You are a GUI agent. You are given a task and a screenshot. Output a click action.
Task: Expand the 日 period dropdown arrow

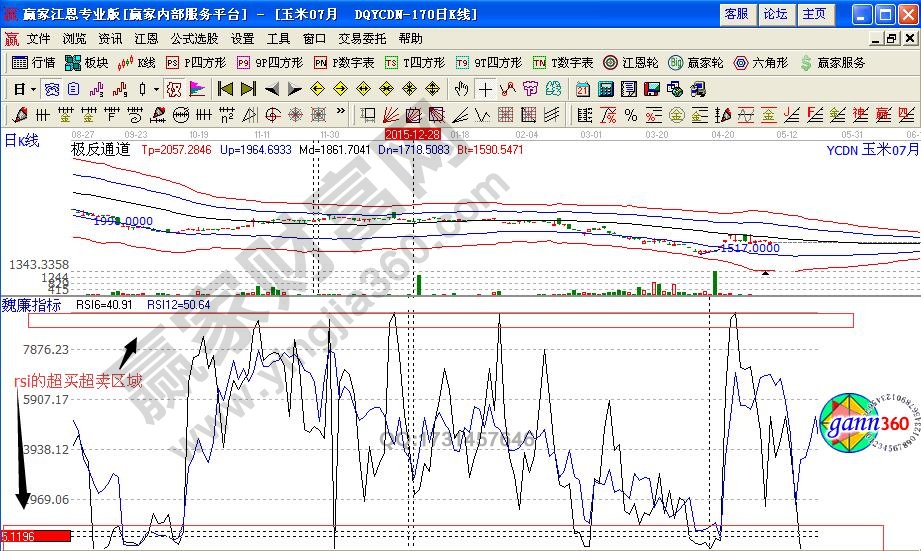pos(33,89)
